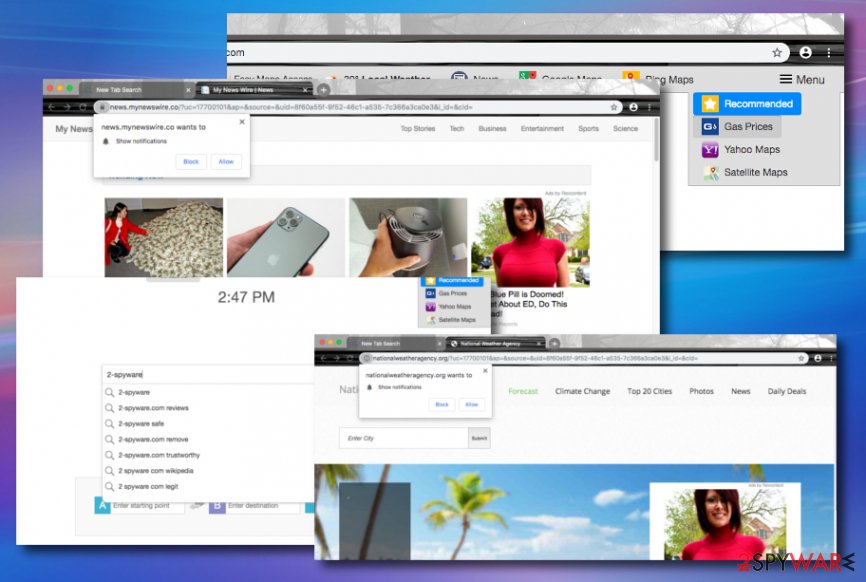Go forward in mynewswire browser window
The height and width of the screenshot is (582, 866).
point(67,107)
